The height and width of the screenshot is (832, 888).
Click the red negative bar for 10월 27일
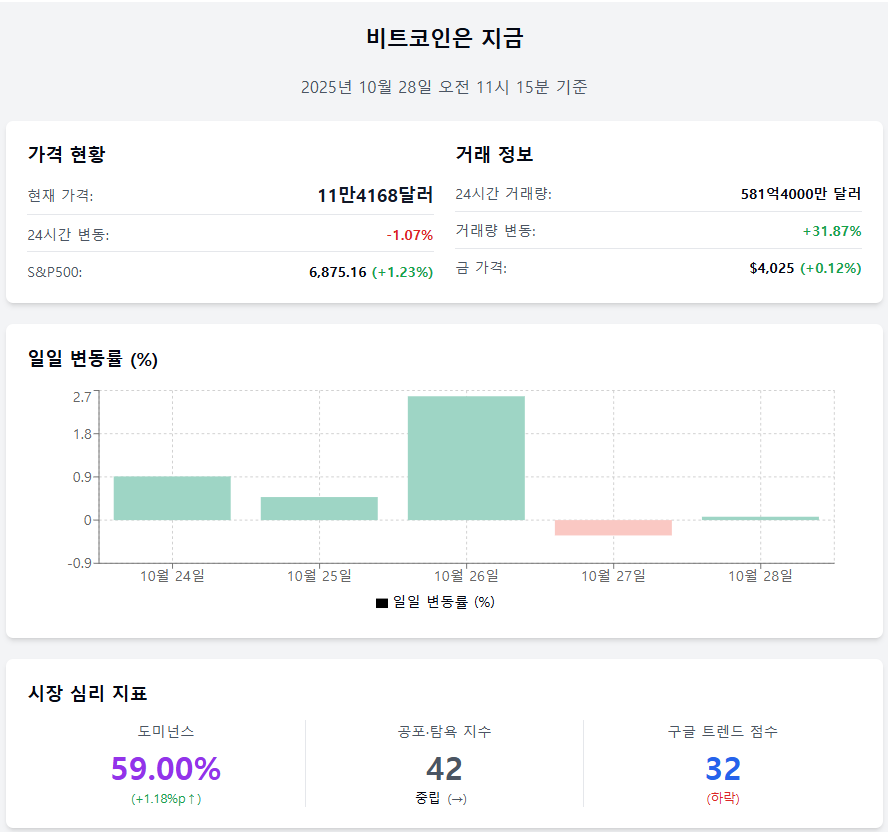click(613, 528)
